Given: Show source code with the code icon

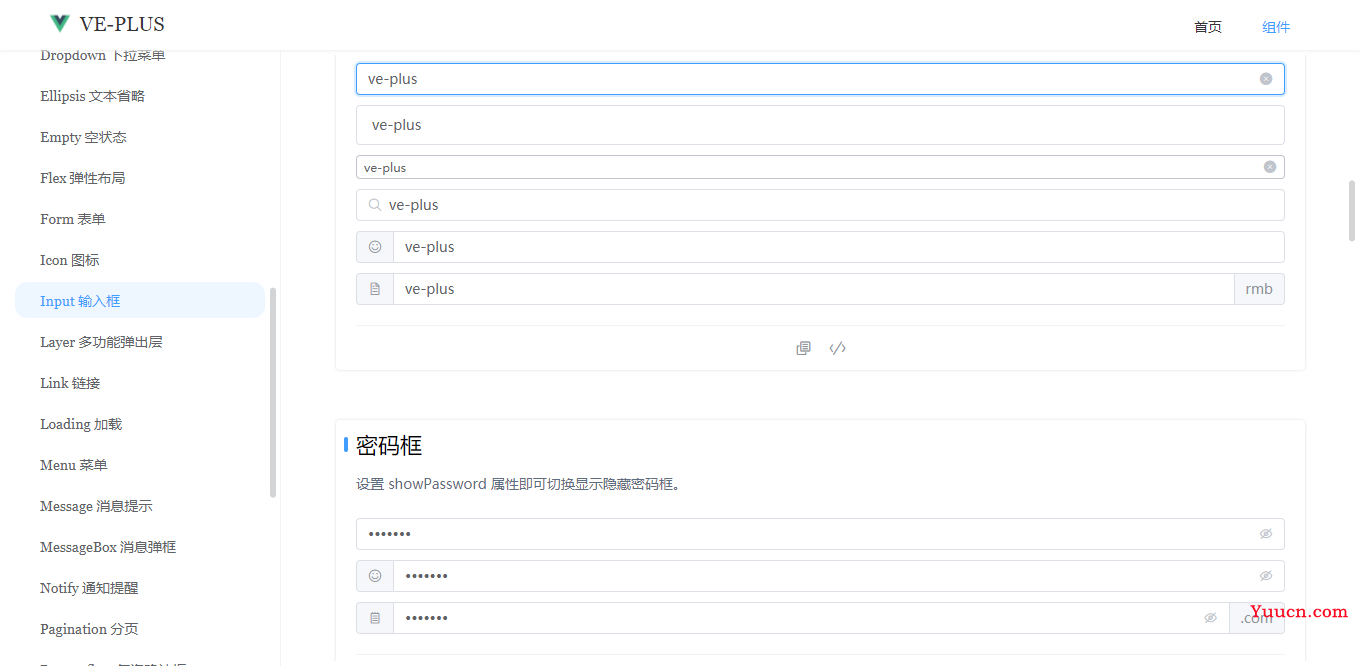Looking at the screenshot, I should coord(838,348).
